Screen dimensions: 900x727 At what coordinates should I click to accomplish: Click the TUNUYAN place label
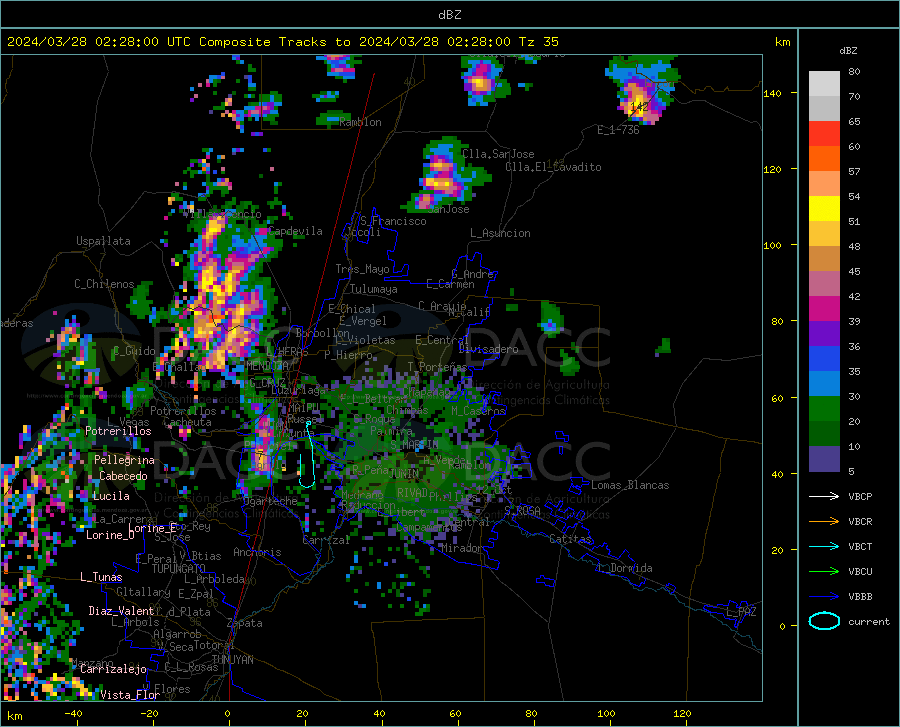click(232, 660)
